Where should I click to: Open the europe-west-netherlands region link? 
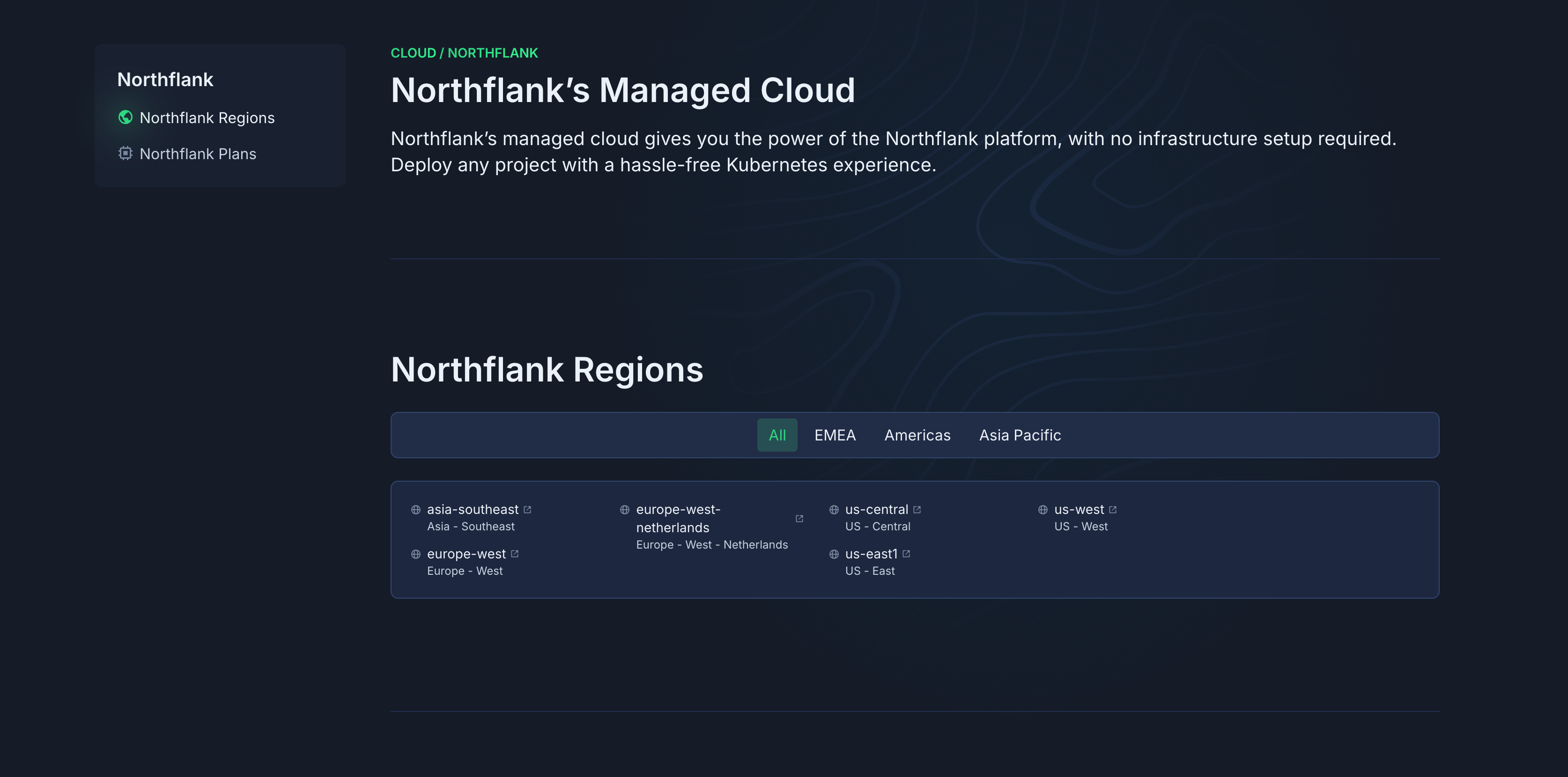(x=678, y=519)
